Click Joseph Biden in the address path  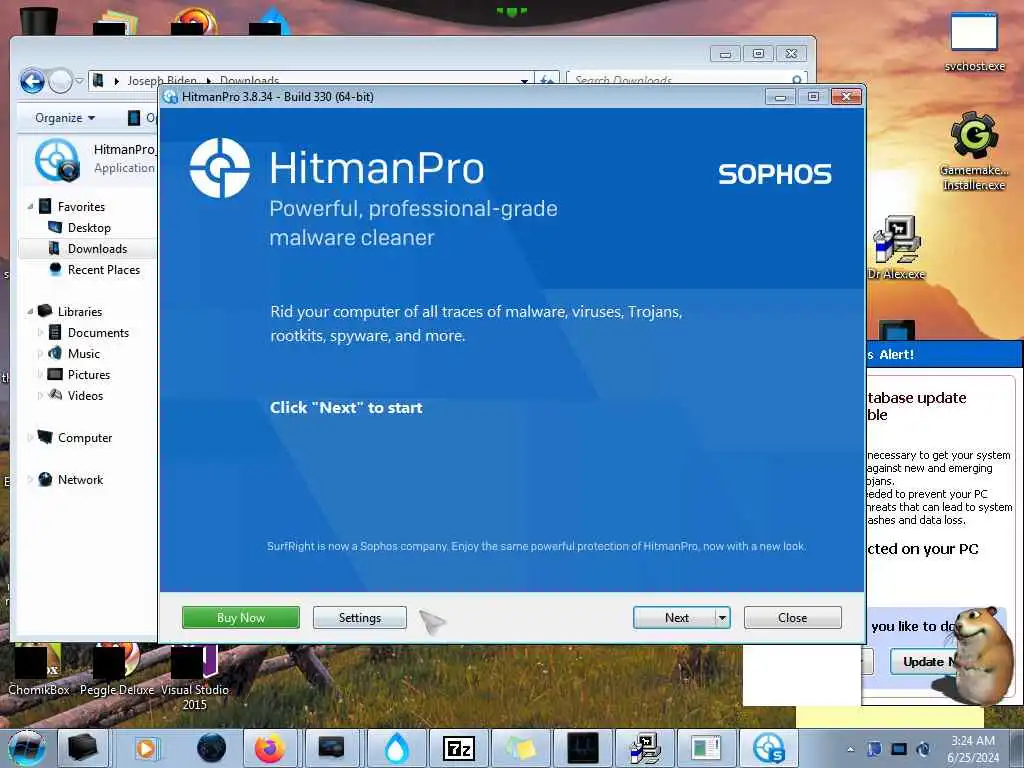[x=162, y=80]
